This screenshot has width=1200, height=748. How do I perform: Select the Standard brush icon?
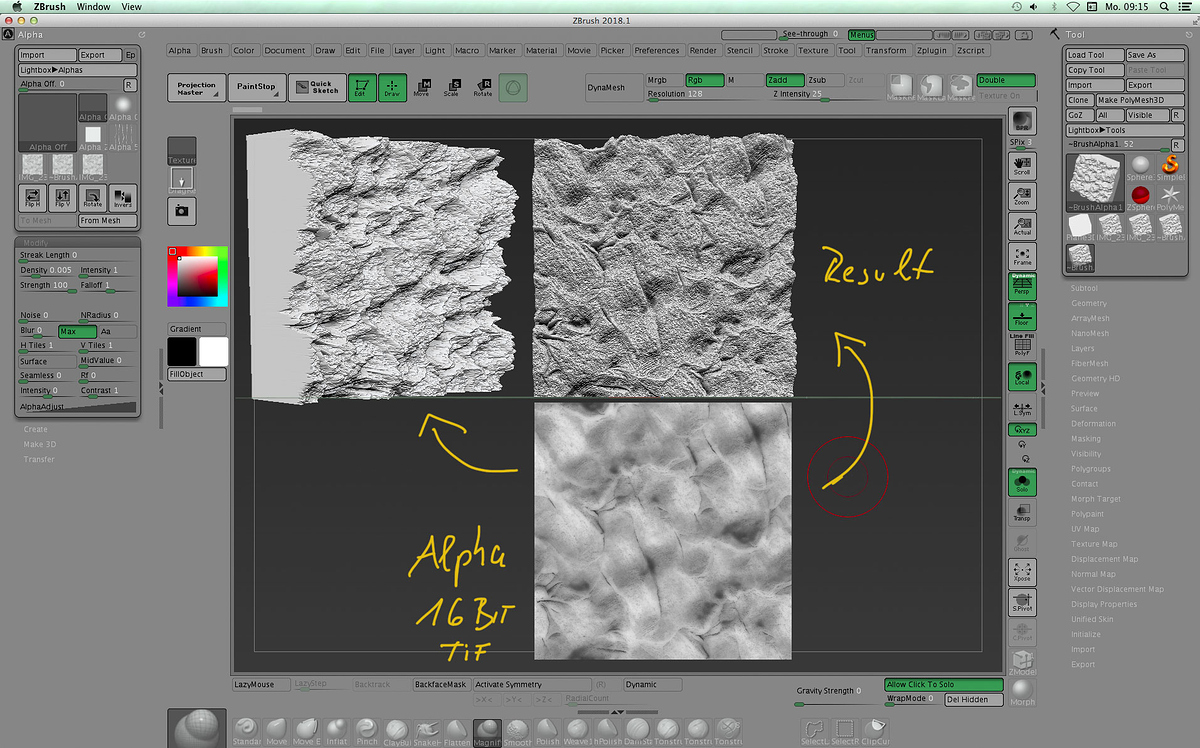(x=247, y=732)
